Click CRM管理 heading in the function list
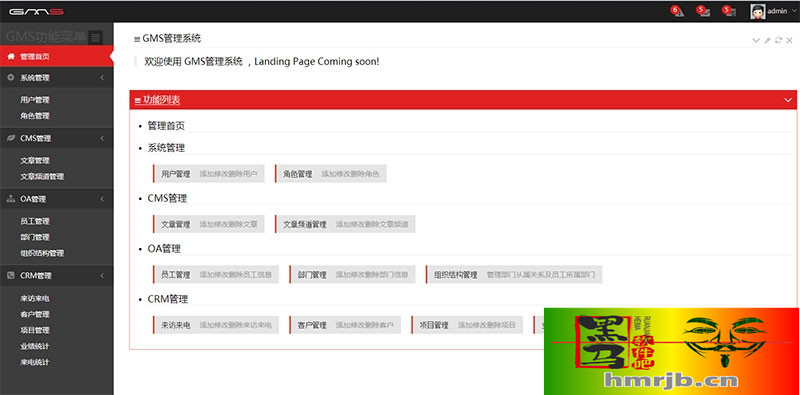The width and height of the screenshot is (800, 395). coord(168,299)
